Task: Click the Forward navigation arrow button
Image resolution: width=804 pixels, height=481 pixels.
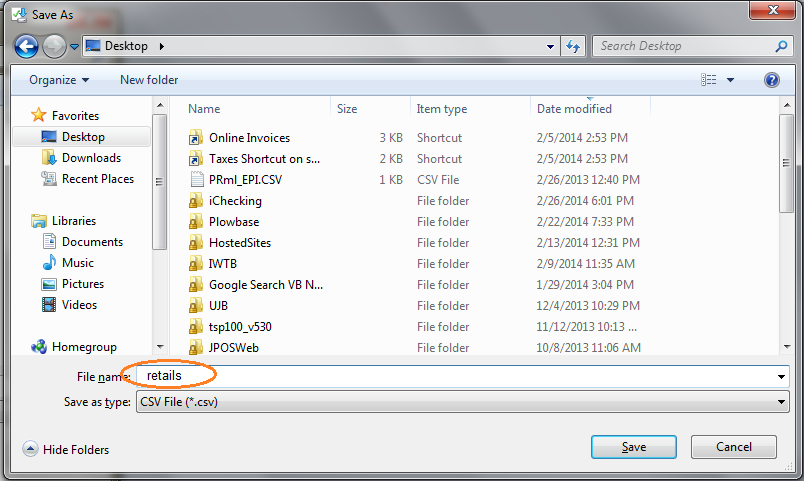Action: [x=54, y=47]
